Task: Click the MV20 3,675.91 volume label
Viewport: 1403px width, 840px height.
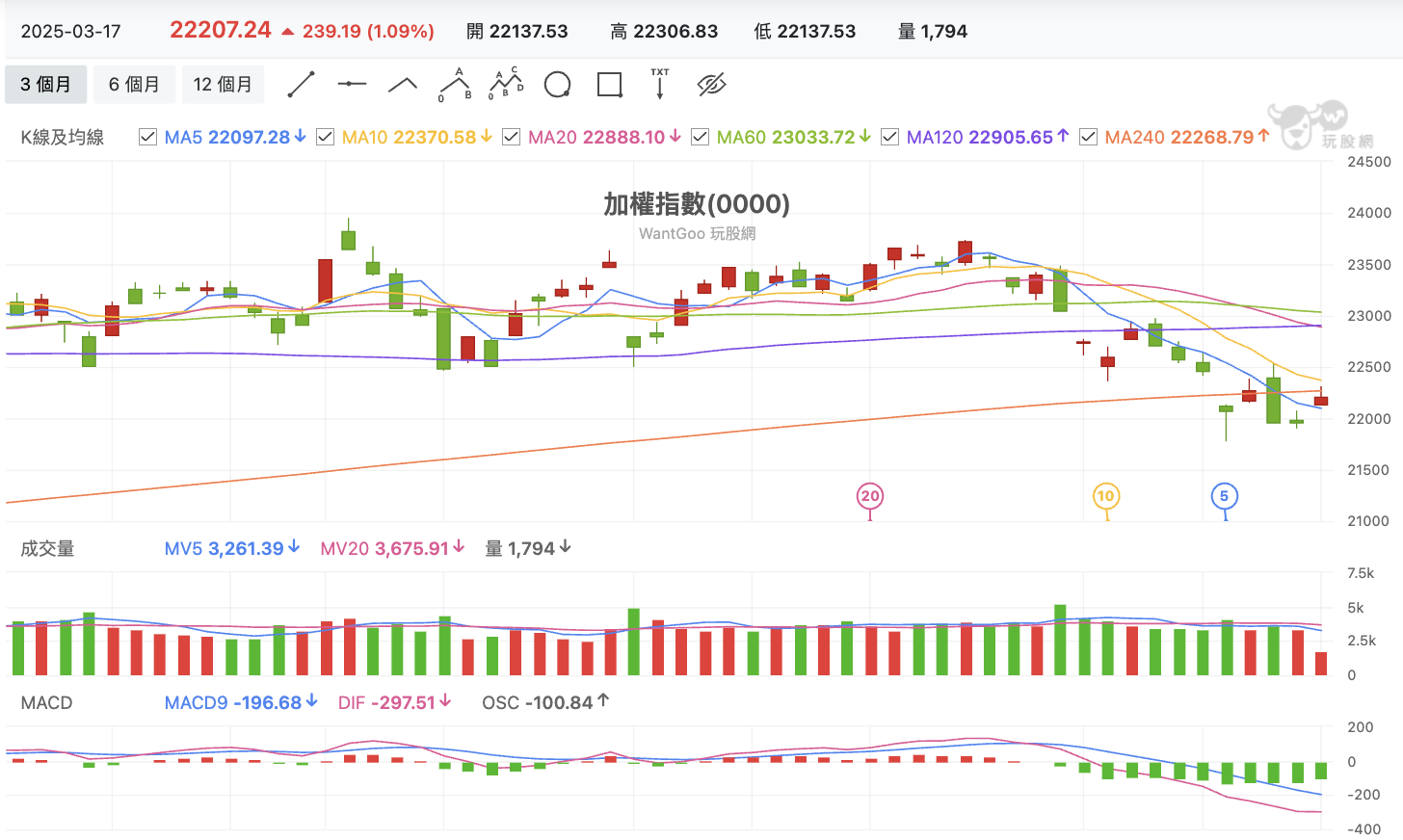Action: click(x=393, y=548)
